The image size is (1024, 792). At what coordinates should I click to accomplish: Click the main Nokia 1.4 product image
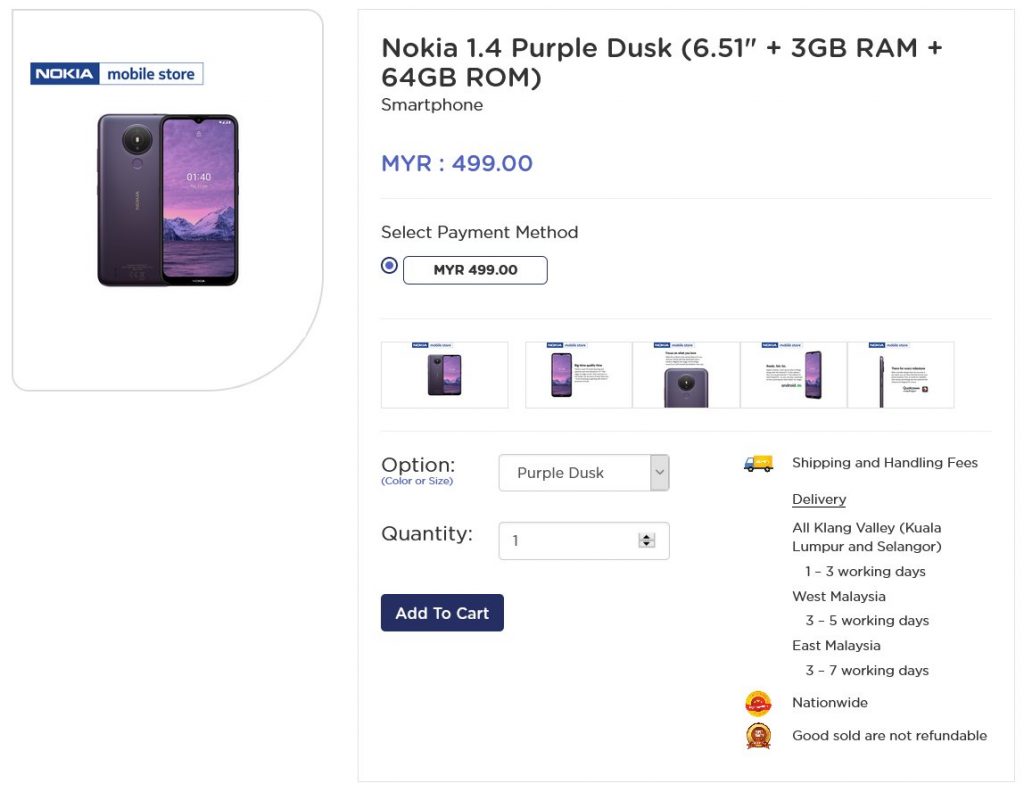(x=168, y=200)
